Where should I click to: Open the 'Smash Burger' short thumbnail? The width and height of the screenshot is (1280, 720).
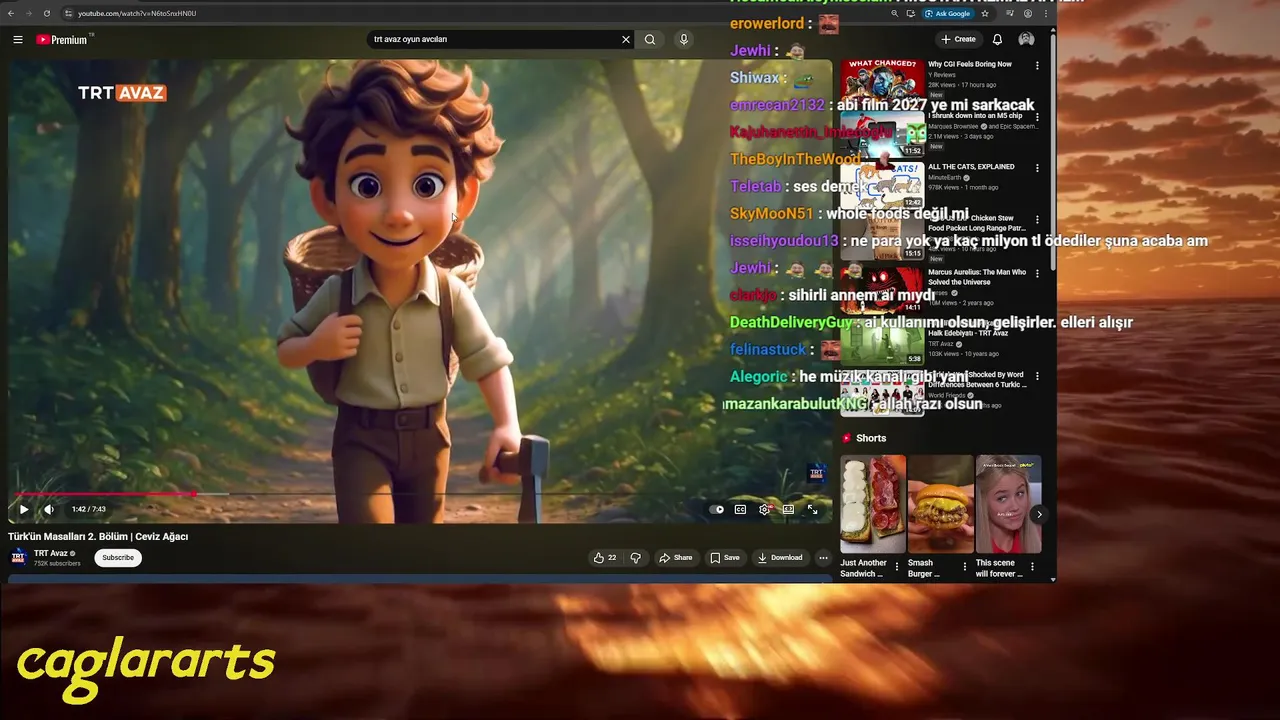point(941,505)
